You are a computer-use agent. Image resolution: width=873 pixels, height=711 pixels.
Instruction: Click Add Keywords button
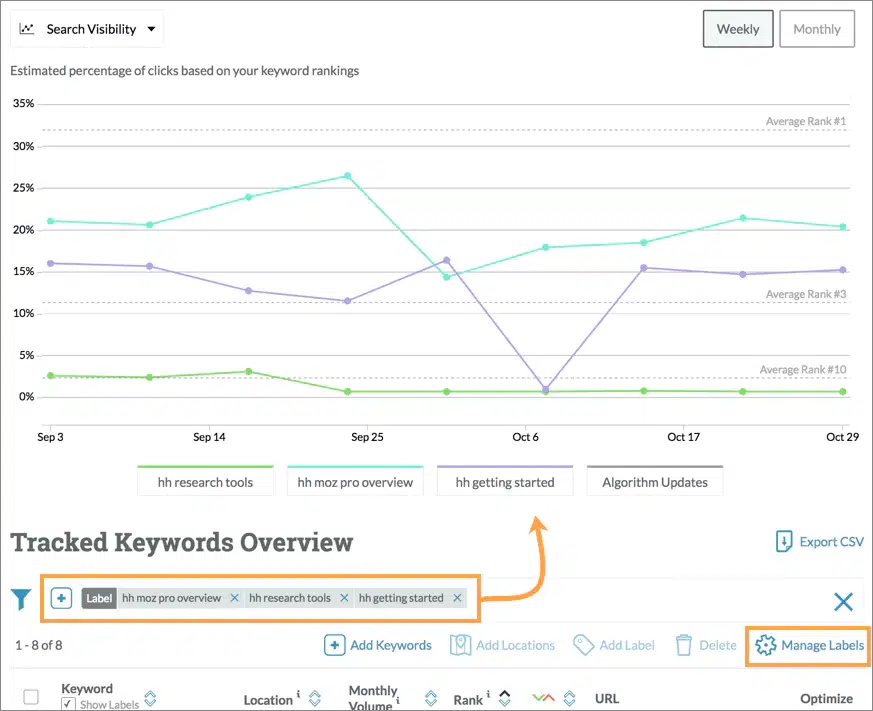click(378, 645)
